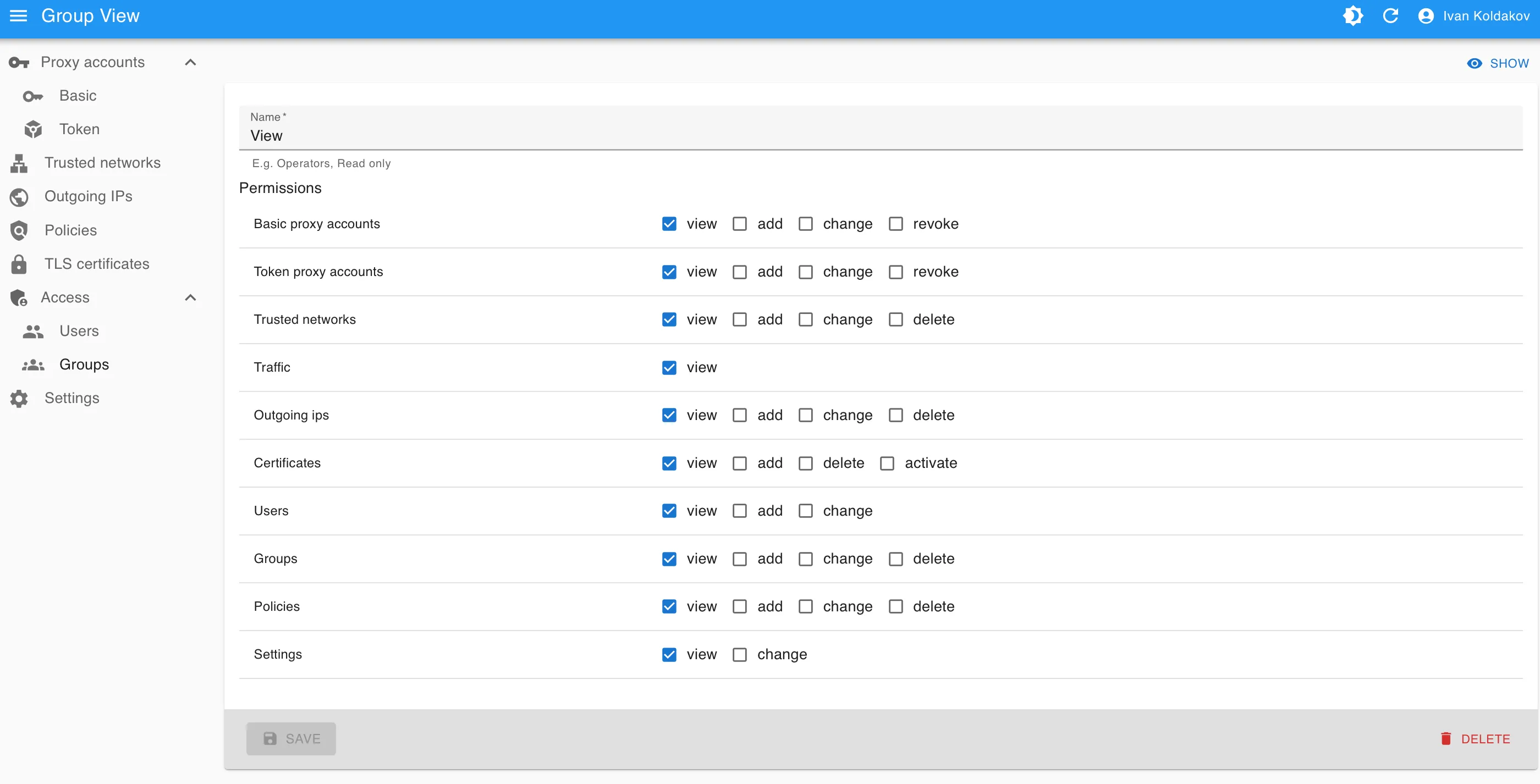
Task: Click the SAVE button
Action: tap(291, 738)
